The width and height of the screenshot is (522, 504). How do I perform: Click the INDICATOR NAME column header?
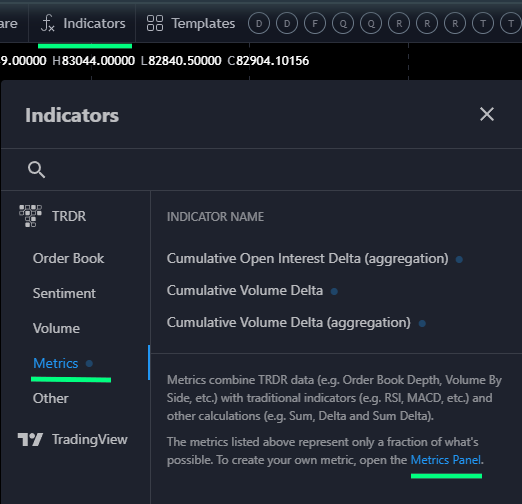(215, 217)
